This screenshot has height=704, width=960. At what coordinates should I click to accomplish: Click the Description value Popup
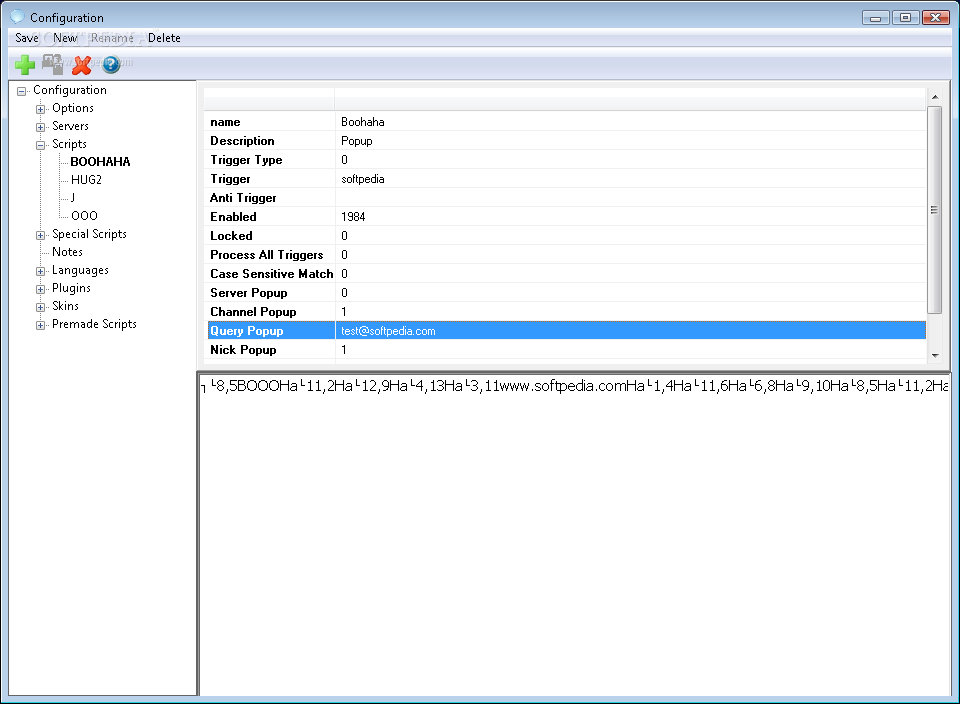coord(631,141)
